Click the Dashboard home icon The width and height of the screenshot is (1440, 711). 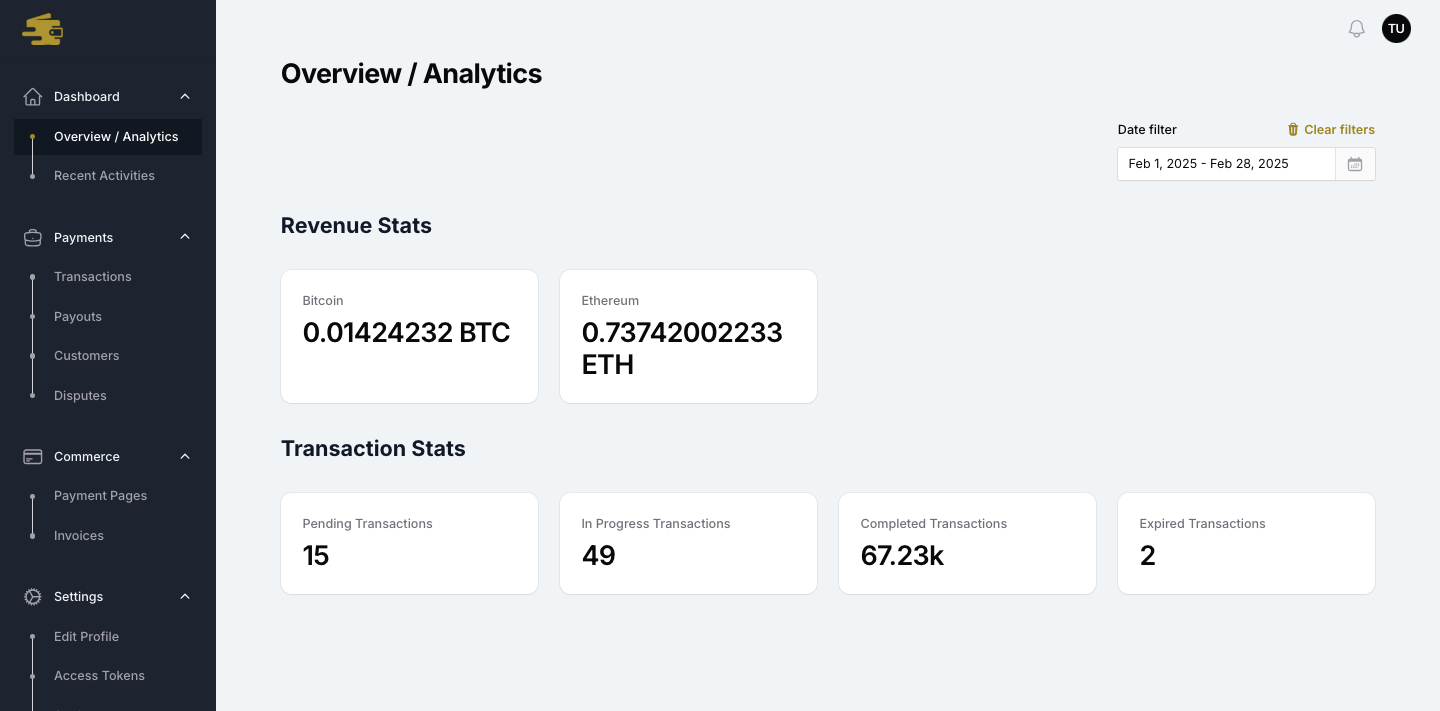(x=33, y=97)
